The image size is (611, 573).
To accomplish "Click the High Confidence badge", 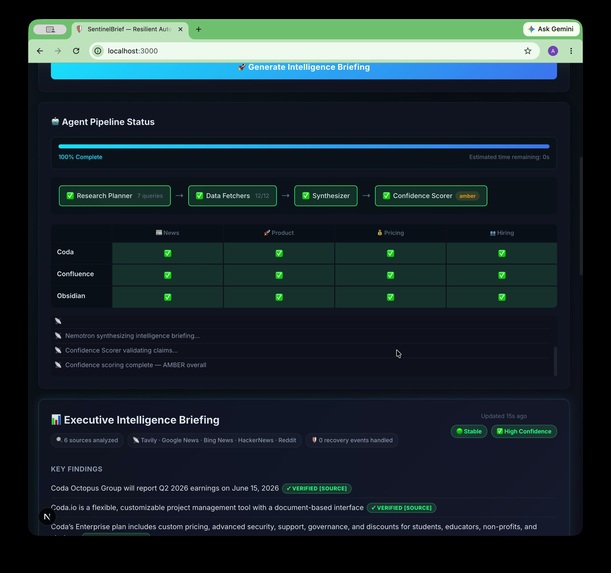I will click(x=524, y=431).
